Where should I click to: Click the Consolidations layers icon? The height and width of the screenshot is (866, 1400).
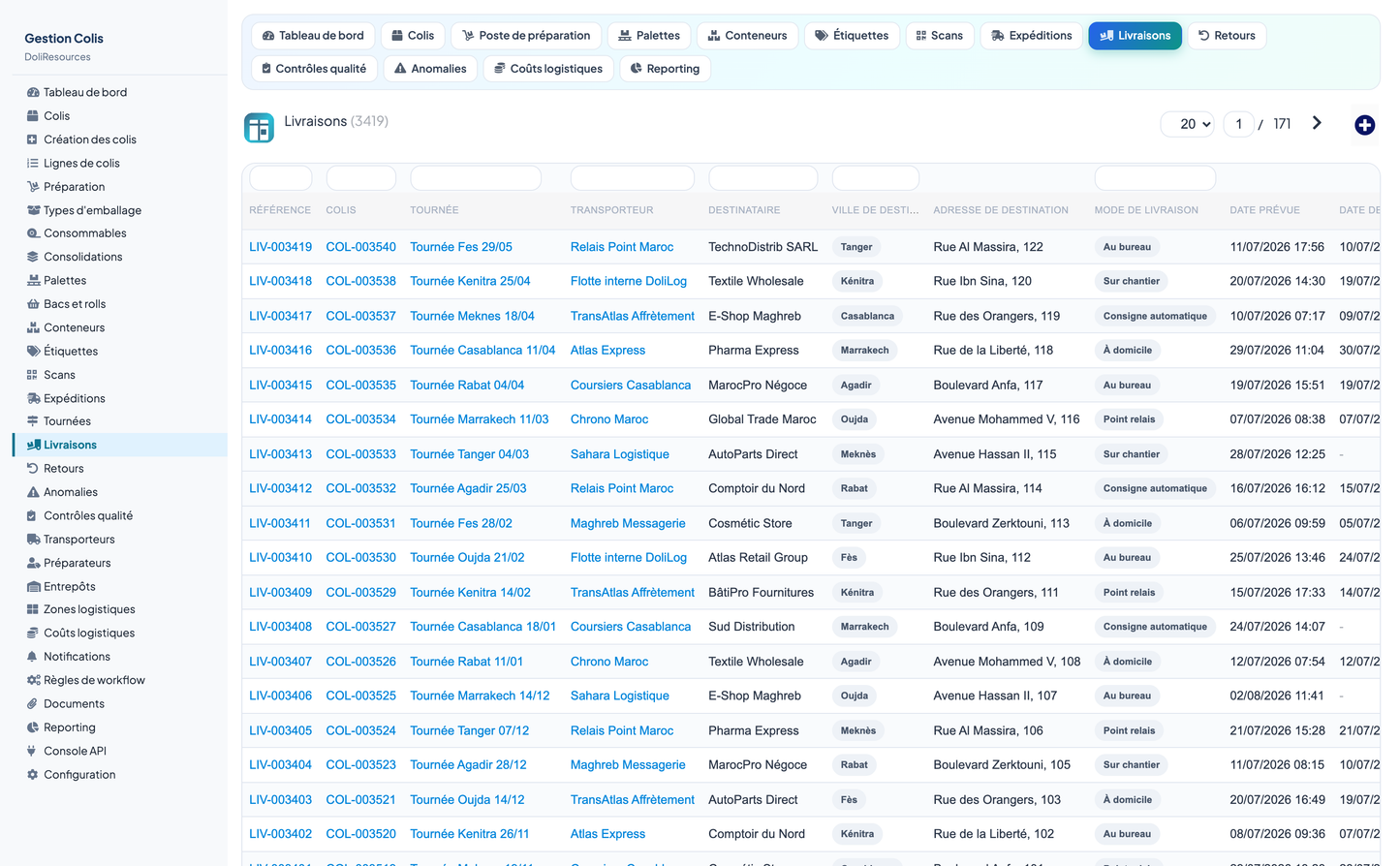click(33, 257)
